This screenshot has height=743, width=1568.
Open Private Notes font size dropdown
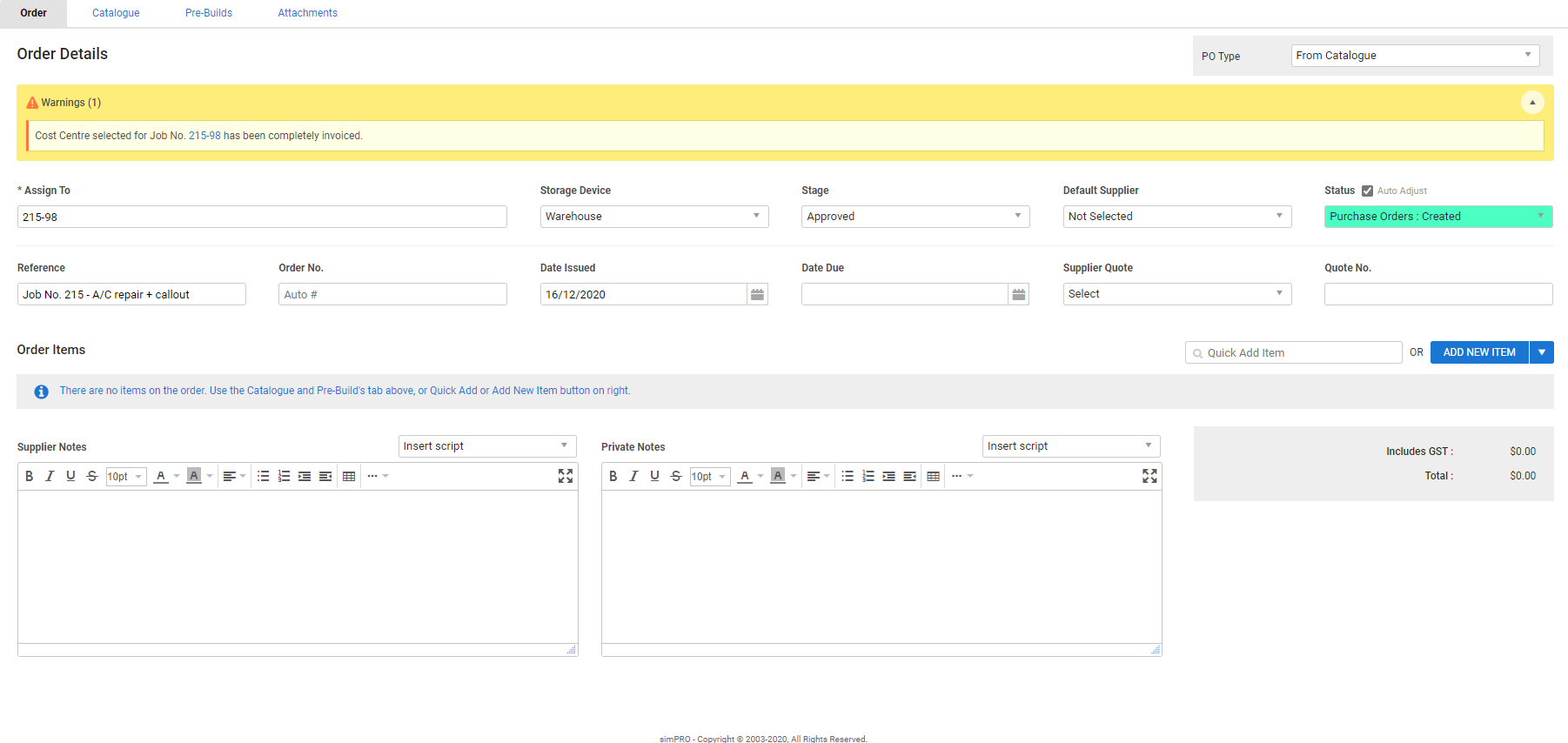pyautogui.click(x=710, y=477)
